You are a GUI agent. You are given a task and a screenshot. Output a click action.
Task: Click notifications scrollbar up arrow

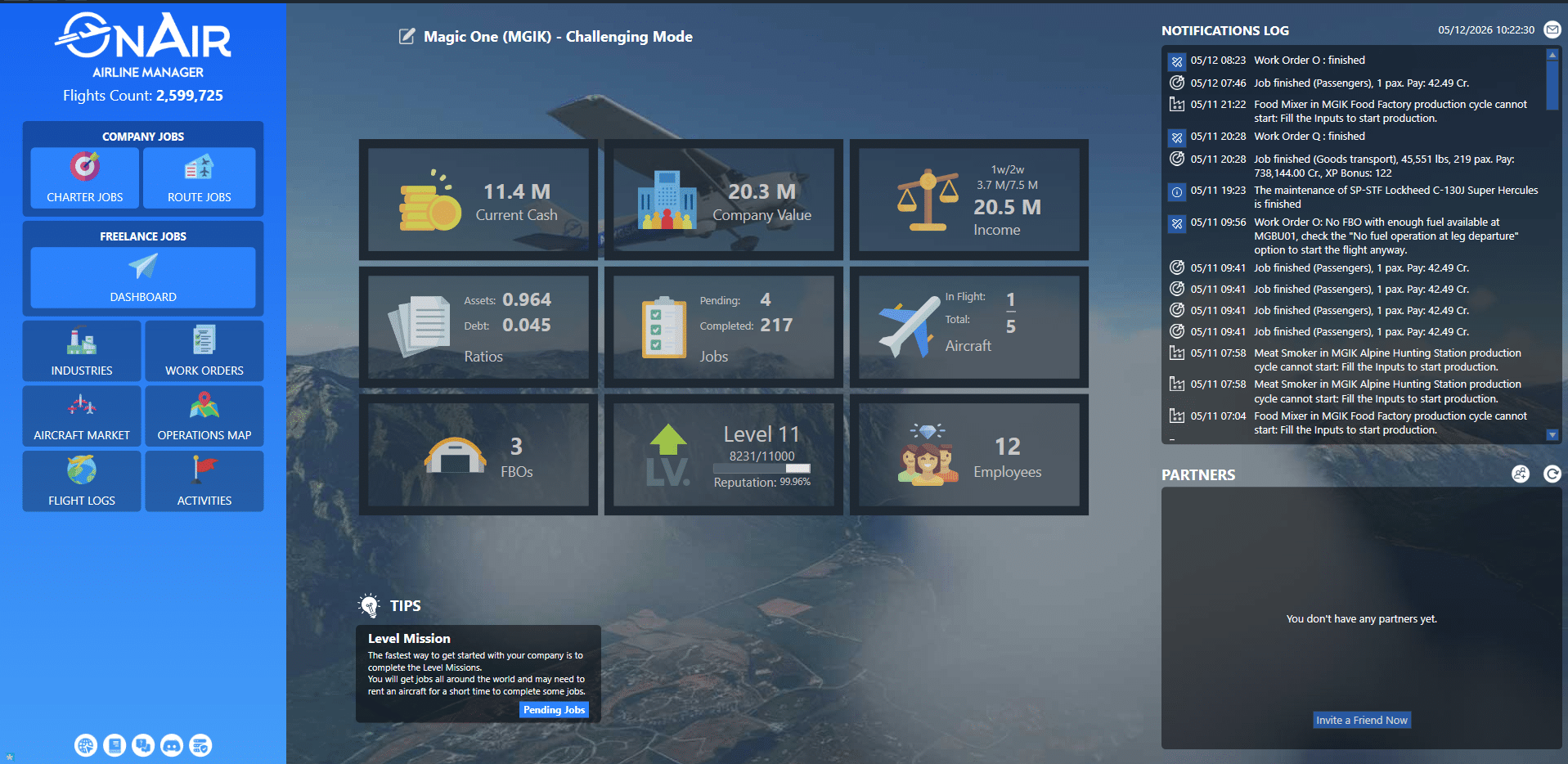tap(1552, 55)
